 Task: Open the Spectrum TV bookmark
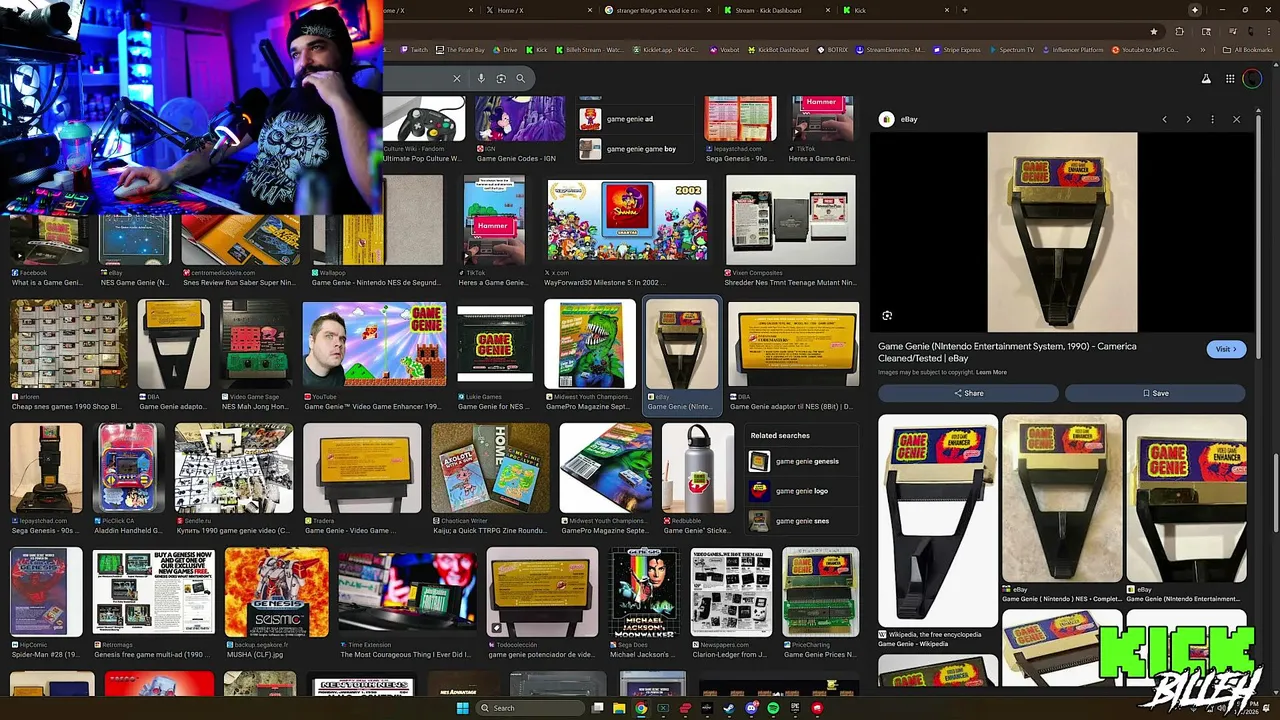[1011, 50]
